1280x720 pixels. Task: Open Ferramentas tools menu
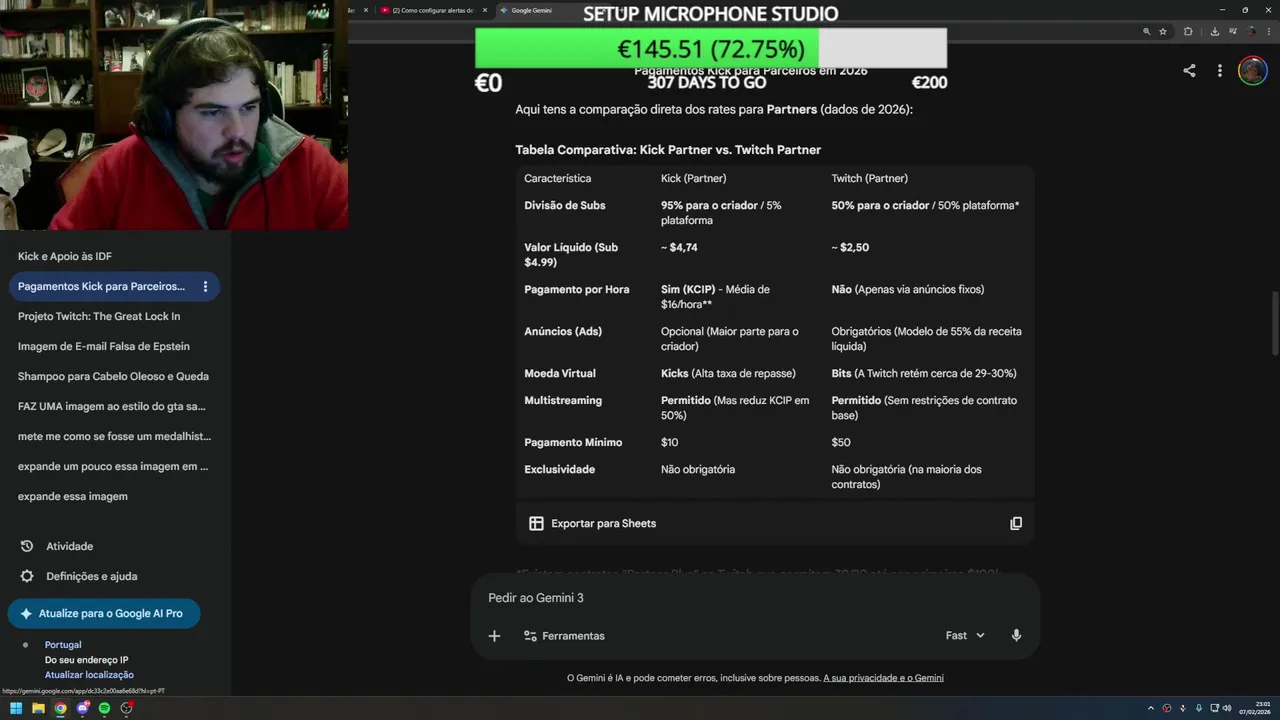[565, 636]
